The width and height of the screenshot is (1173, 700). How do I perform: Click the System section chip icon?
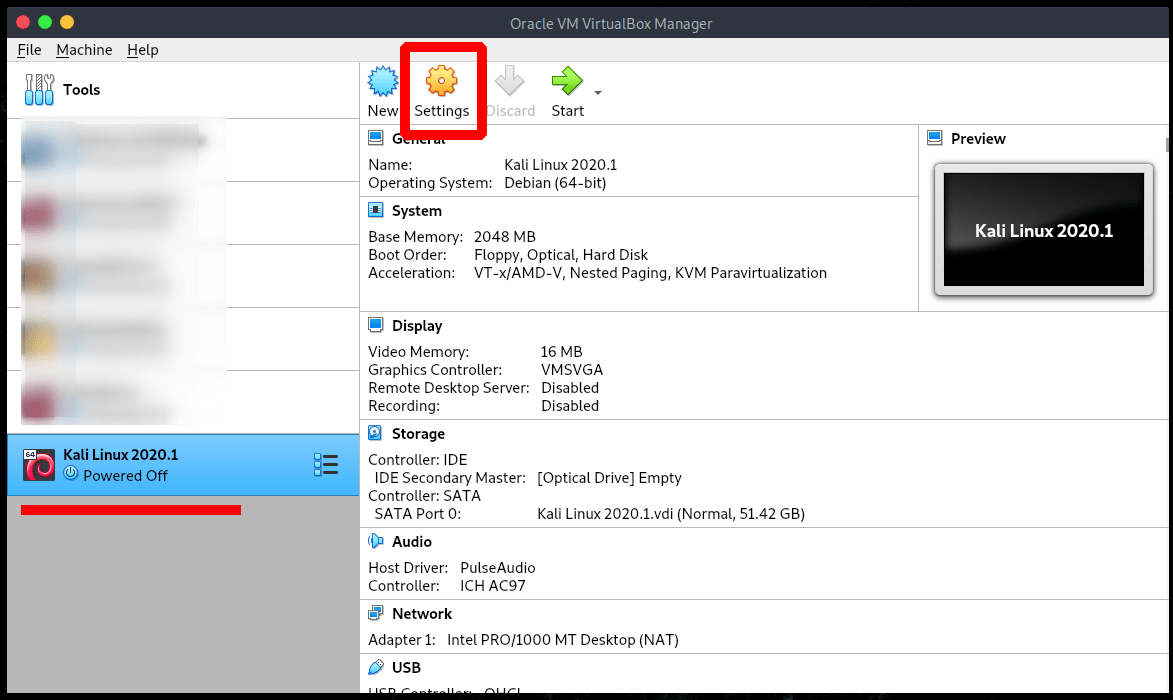click(x=376, y=210)
